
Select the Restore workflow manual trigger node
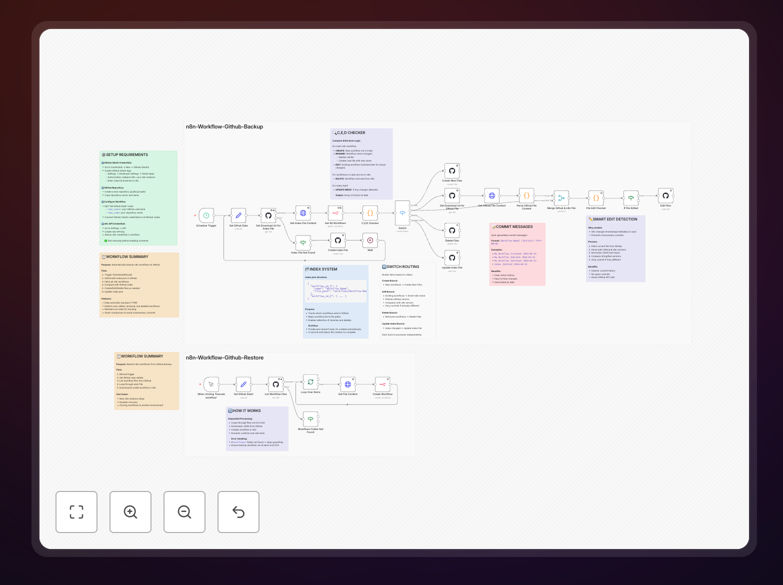click(211, 384)
